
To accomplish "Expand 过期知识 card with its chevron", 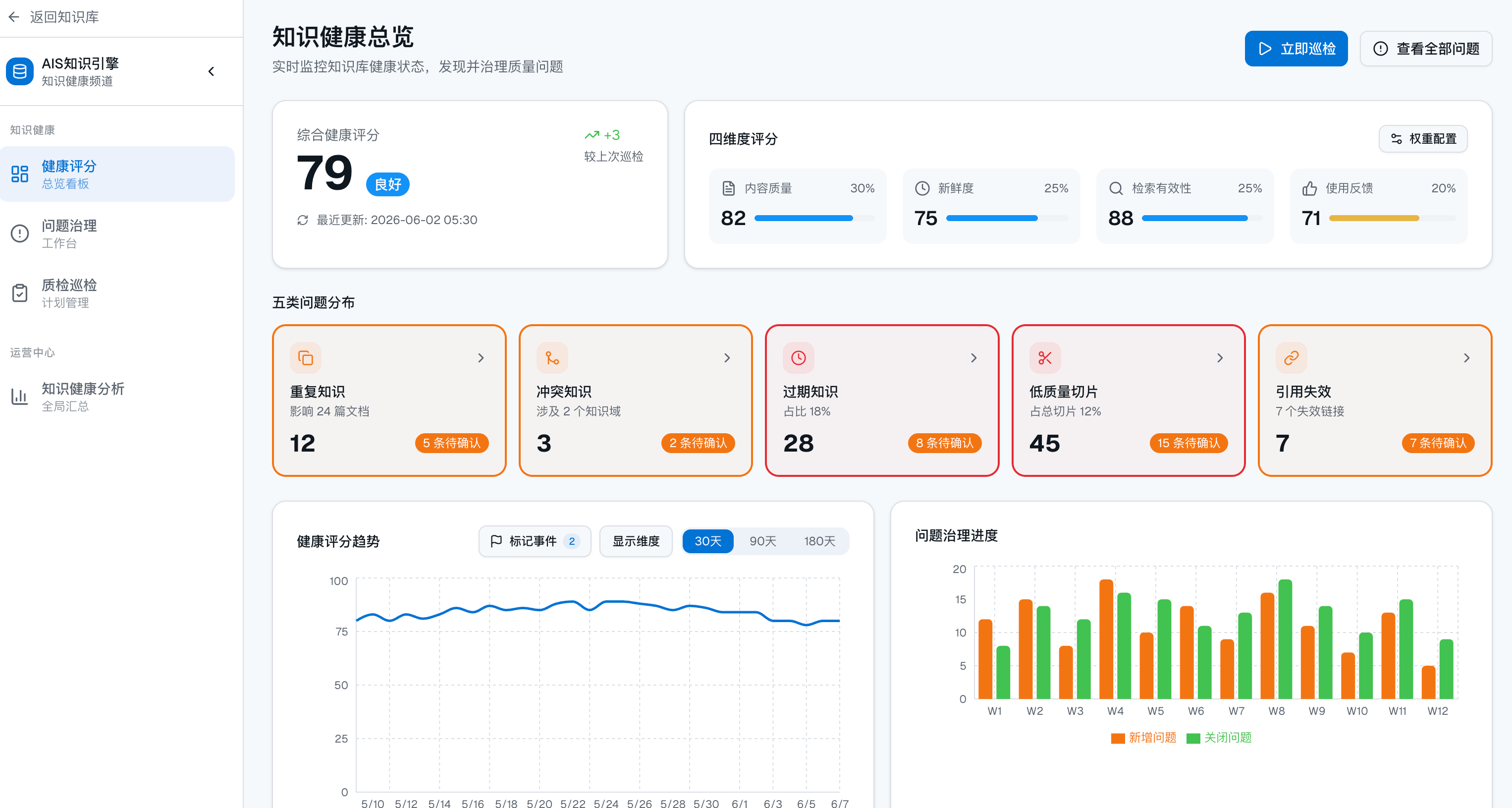I will (974, 358).
